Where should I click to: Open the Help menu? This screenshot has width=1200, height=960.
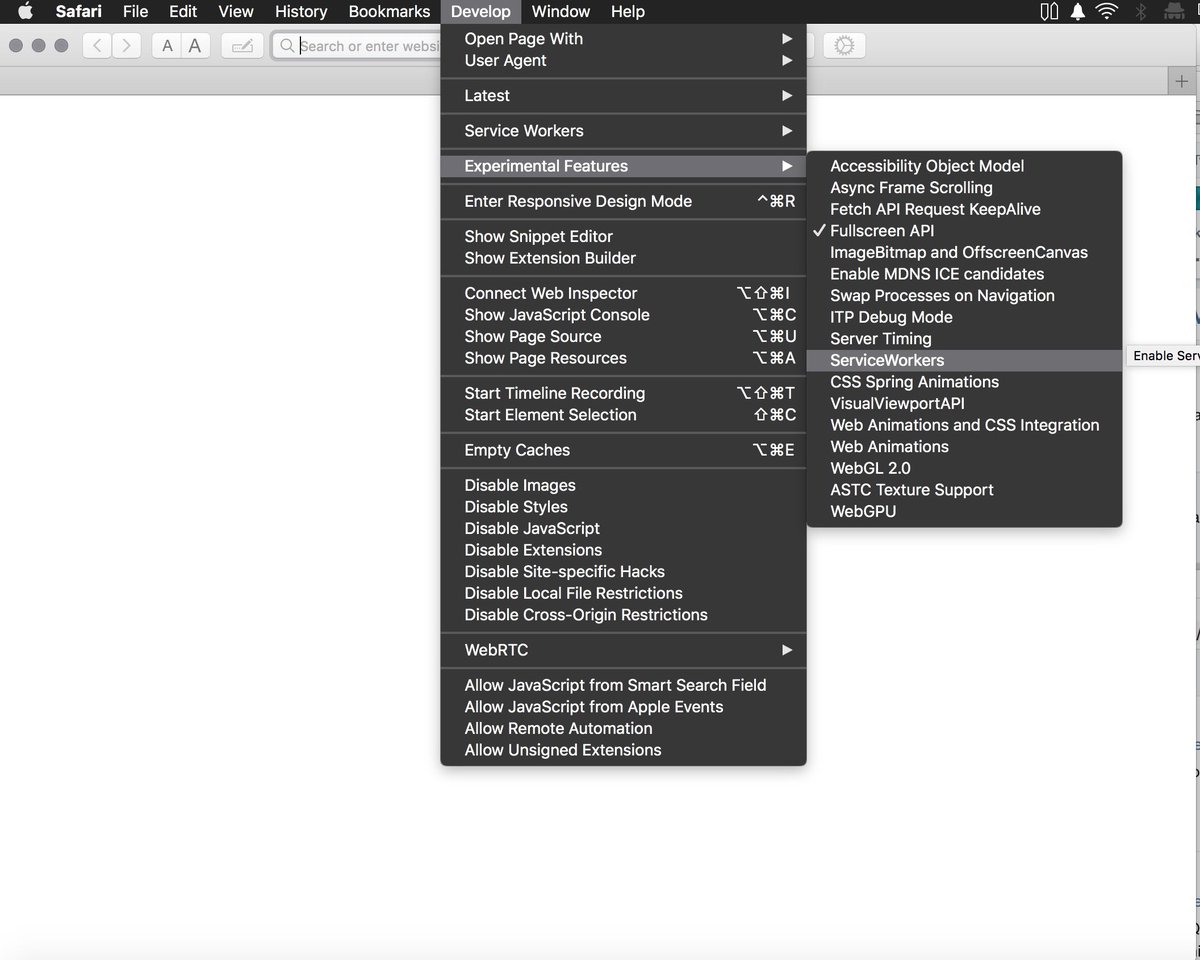point(628,11)
